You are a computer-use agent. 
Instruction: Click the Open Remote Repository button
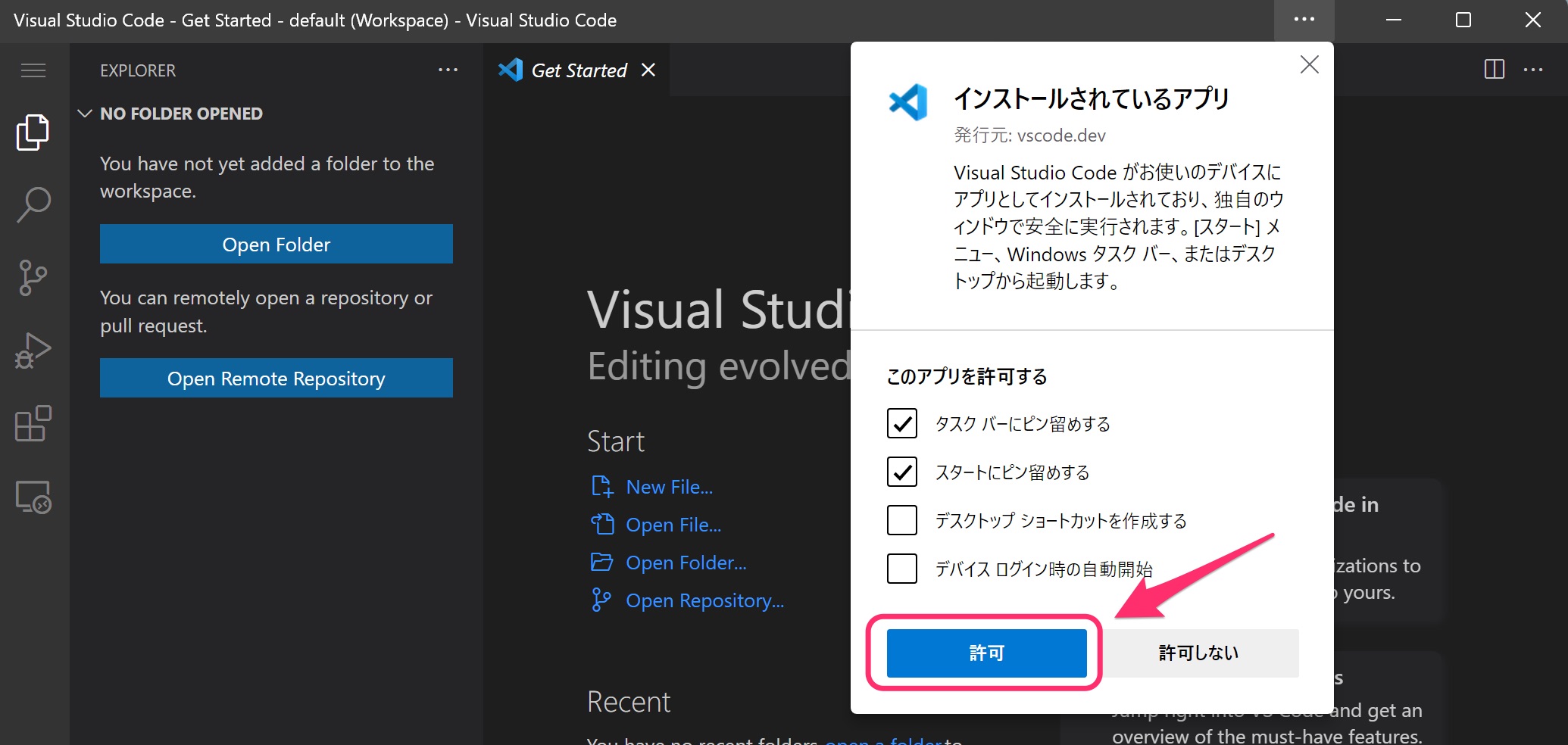click(x=276, y=378)
